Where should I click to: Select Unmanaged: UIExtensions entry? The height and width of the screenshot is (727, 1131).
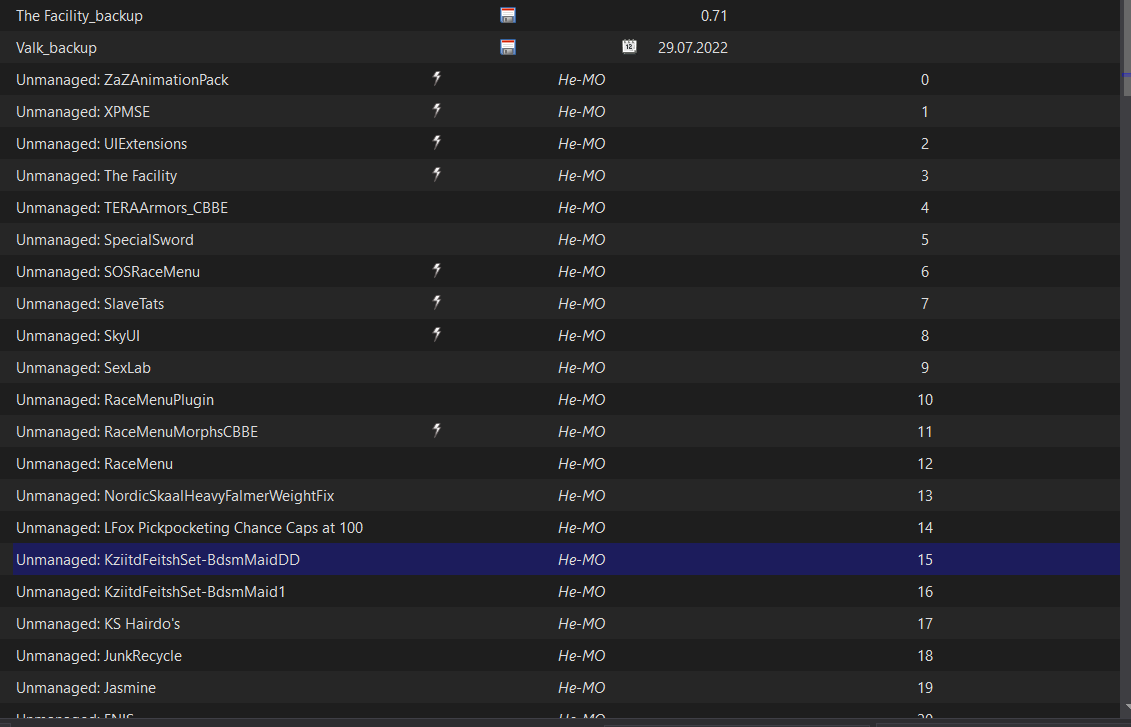[560, 144]
